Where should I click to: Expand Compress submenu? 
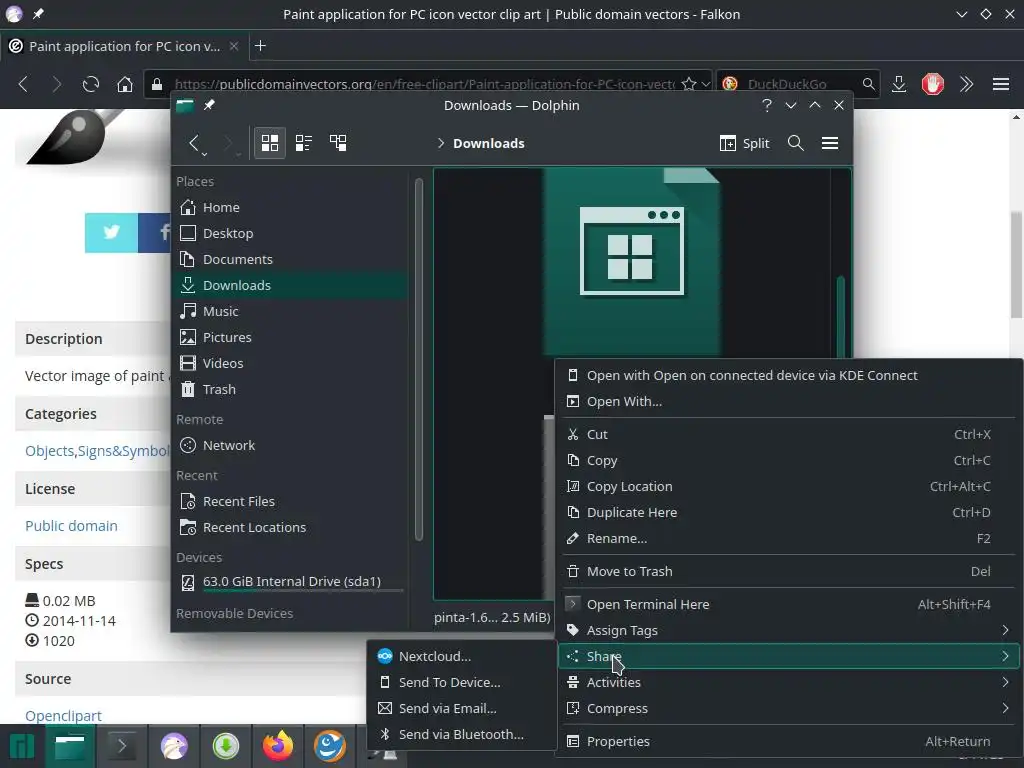(789, 709)
